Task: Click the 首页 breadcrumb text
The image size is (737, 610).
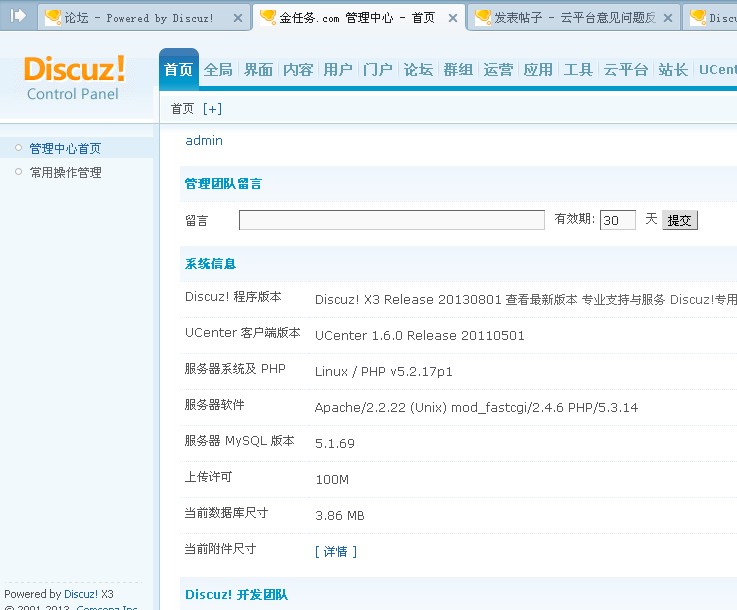Action: (182, 109)
